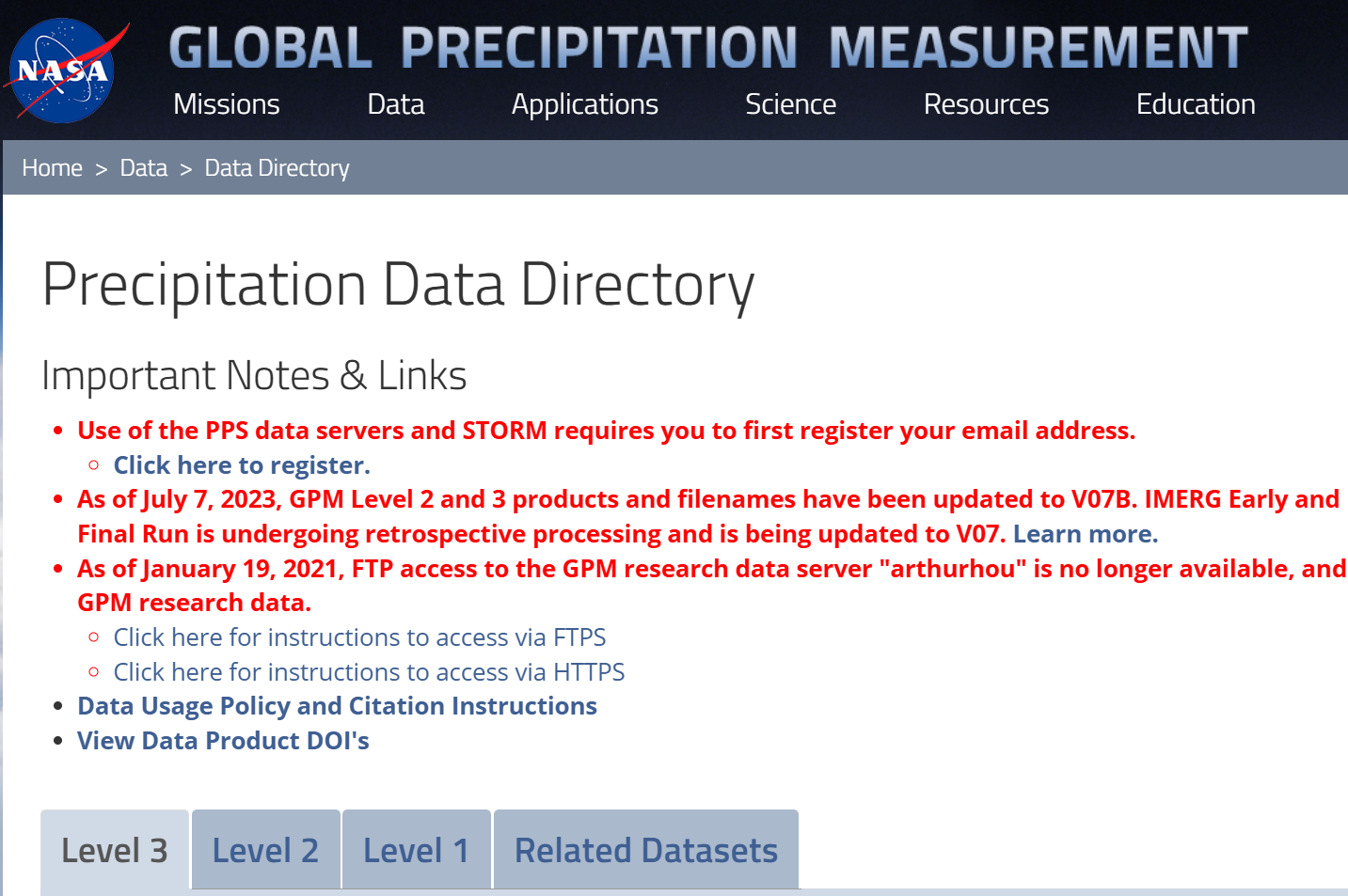
Task: Click the NASA logo
Action: [64, 71]
